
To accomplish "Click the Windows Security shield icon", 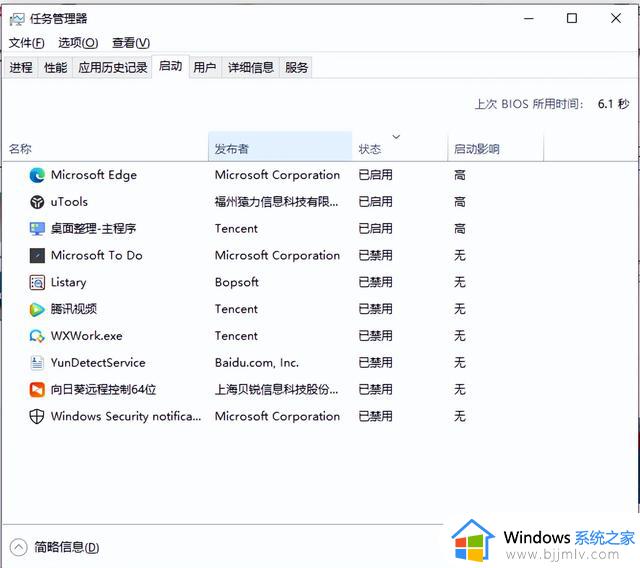I will point(37,417).
